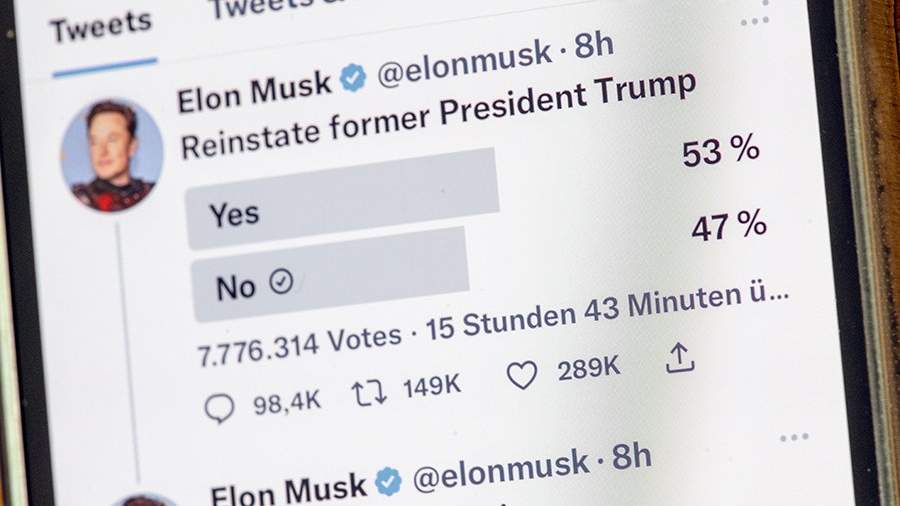The image size is (900, 506).
Task: Click the 8h timestamp on the first tweet
Action: pos(593,47)
